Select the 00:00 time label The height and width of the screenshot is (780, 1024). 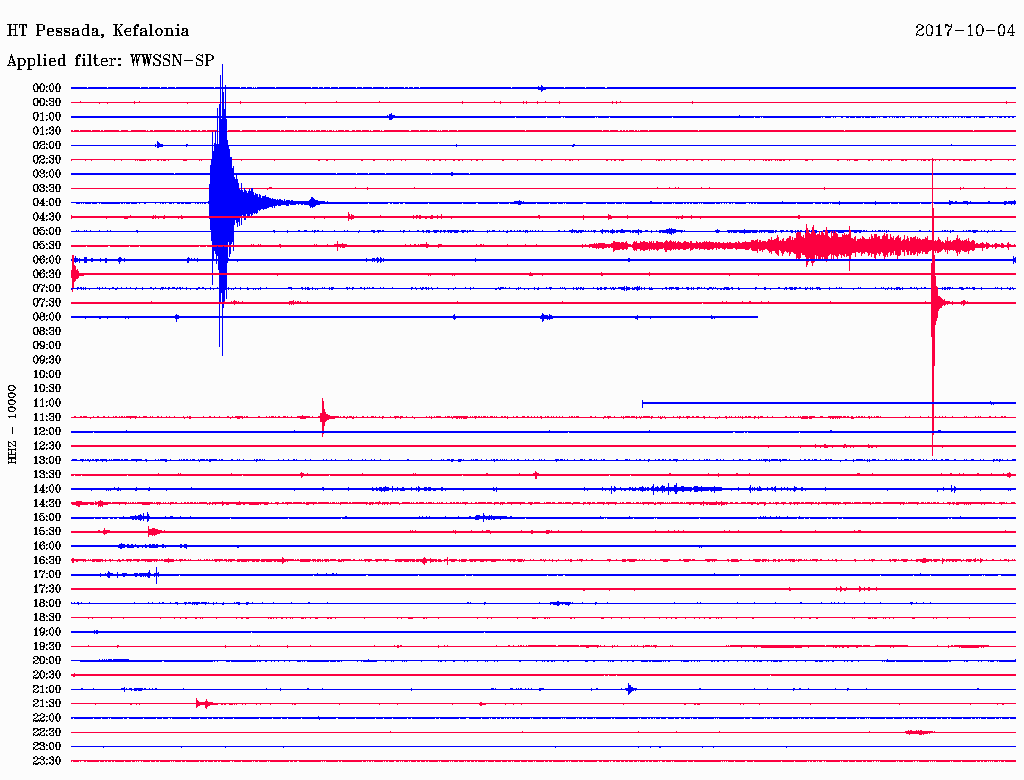47,88
